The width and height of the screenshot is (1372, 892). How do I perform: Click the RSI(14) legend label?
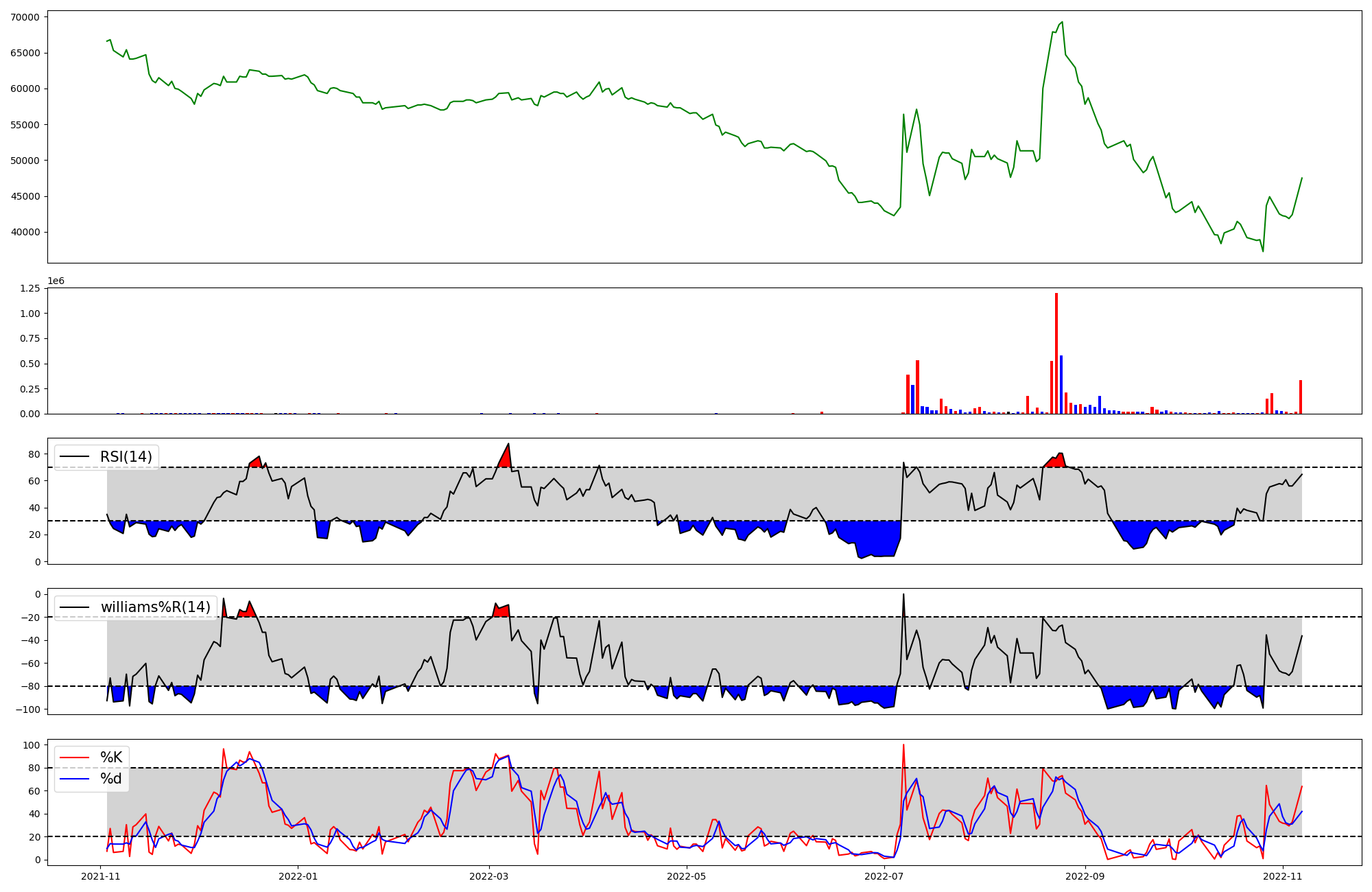tap(126, 457)
